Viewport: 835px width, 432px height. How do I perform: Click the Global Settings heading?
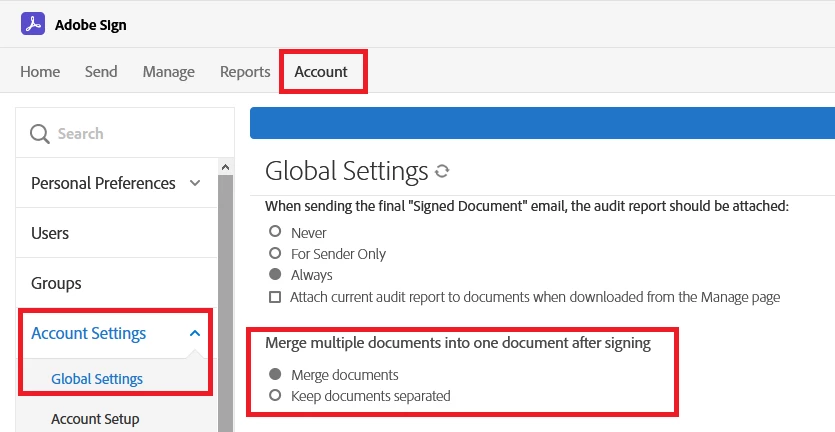347,171
